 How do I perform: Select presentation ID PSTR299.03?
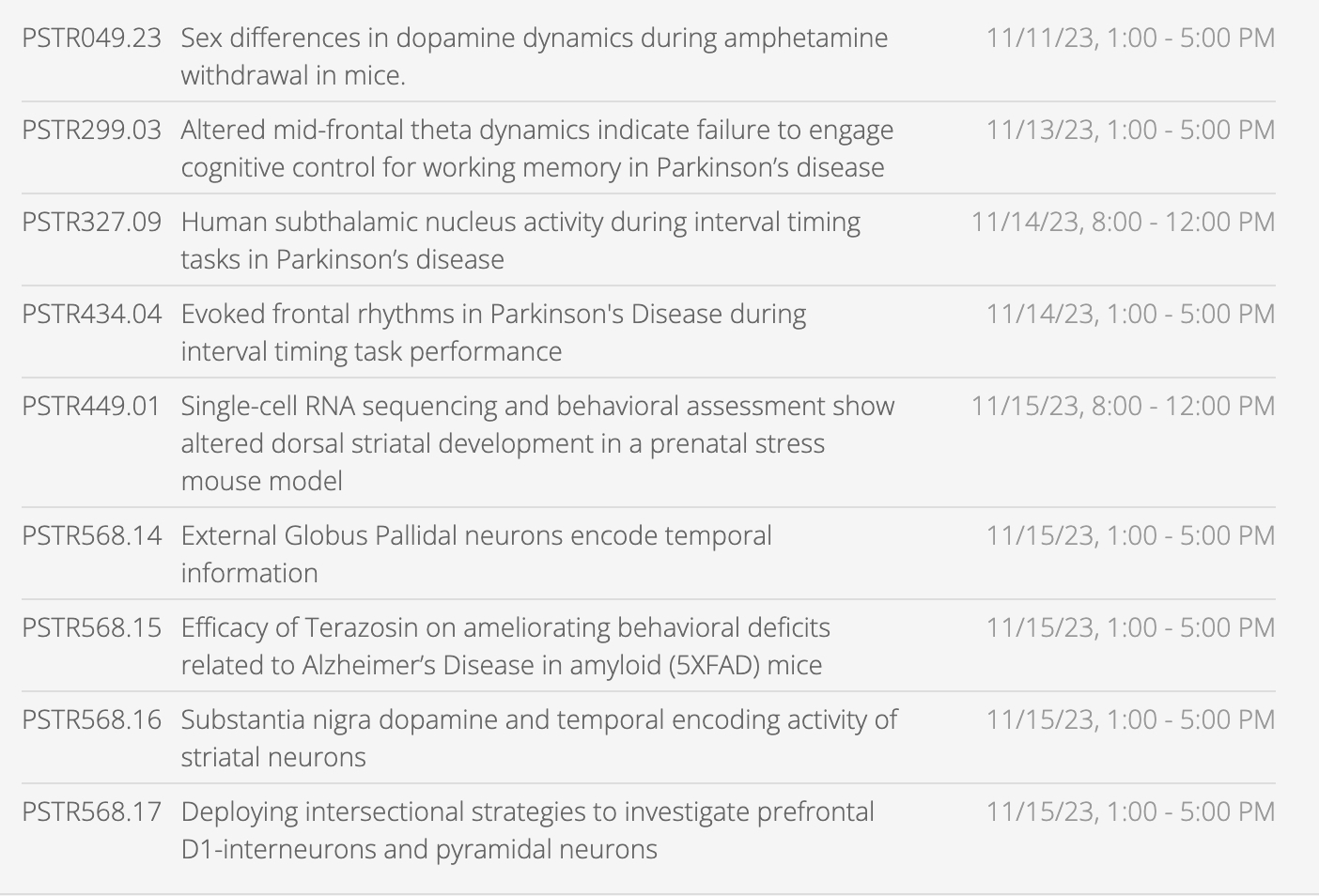(x=91, y=131)
